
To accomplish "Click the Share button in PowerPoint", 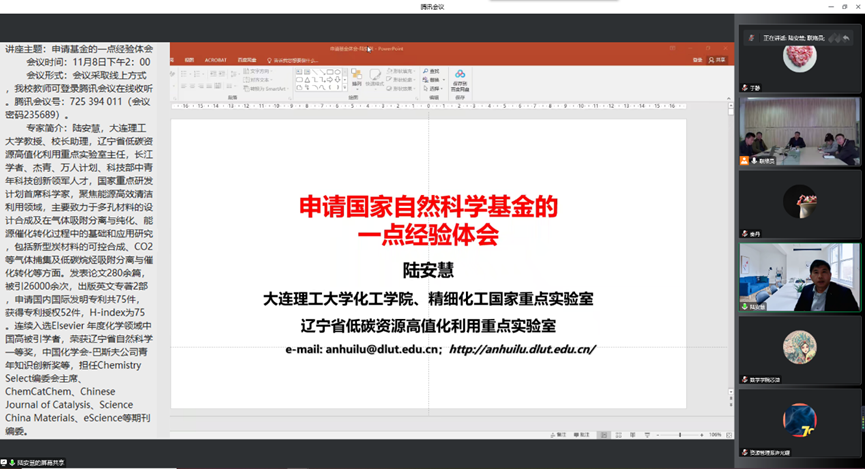I will click(714, 60).
